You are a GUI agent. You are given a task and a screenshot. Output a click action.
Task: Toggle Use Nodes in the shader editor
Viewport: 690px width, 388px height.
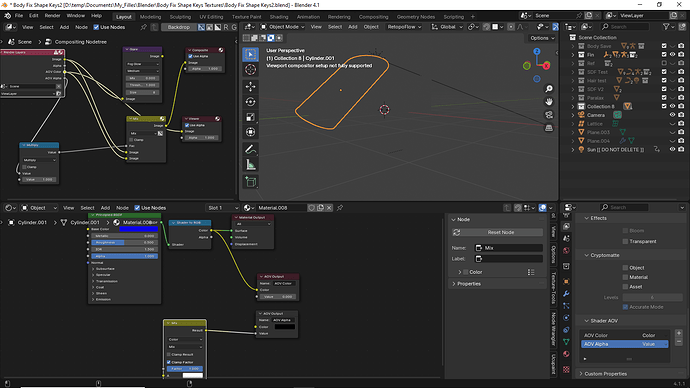click(x=137, y=208)
